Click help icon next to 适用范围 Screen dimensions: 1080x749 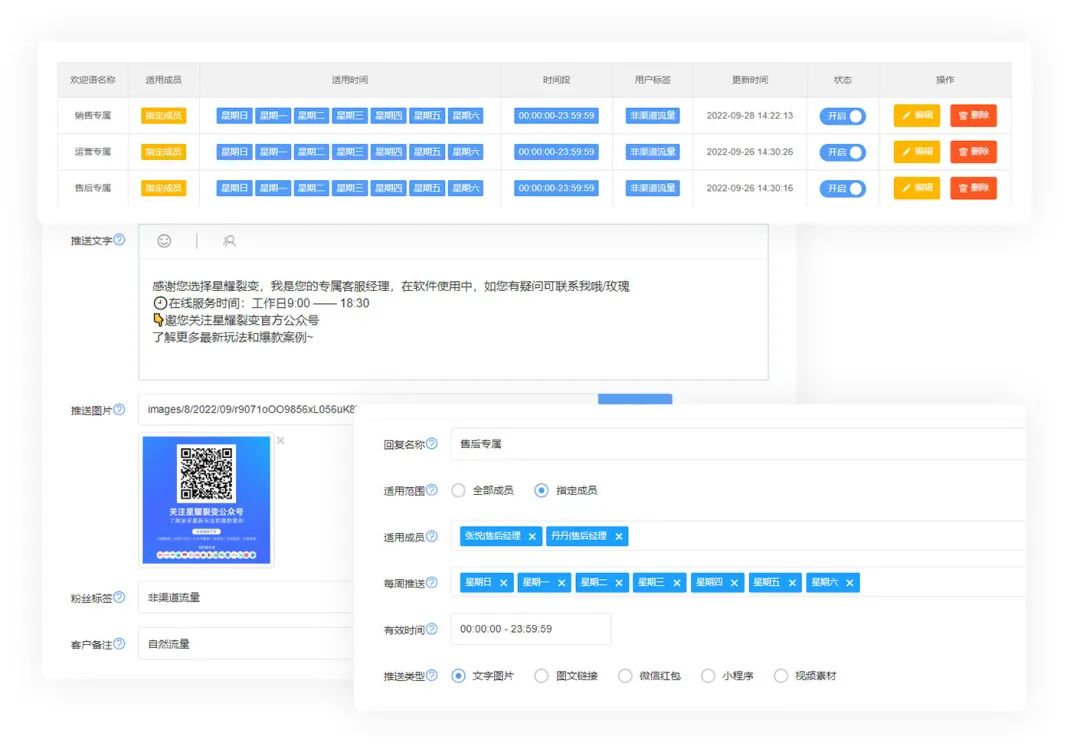(432, 490)
